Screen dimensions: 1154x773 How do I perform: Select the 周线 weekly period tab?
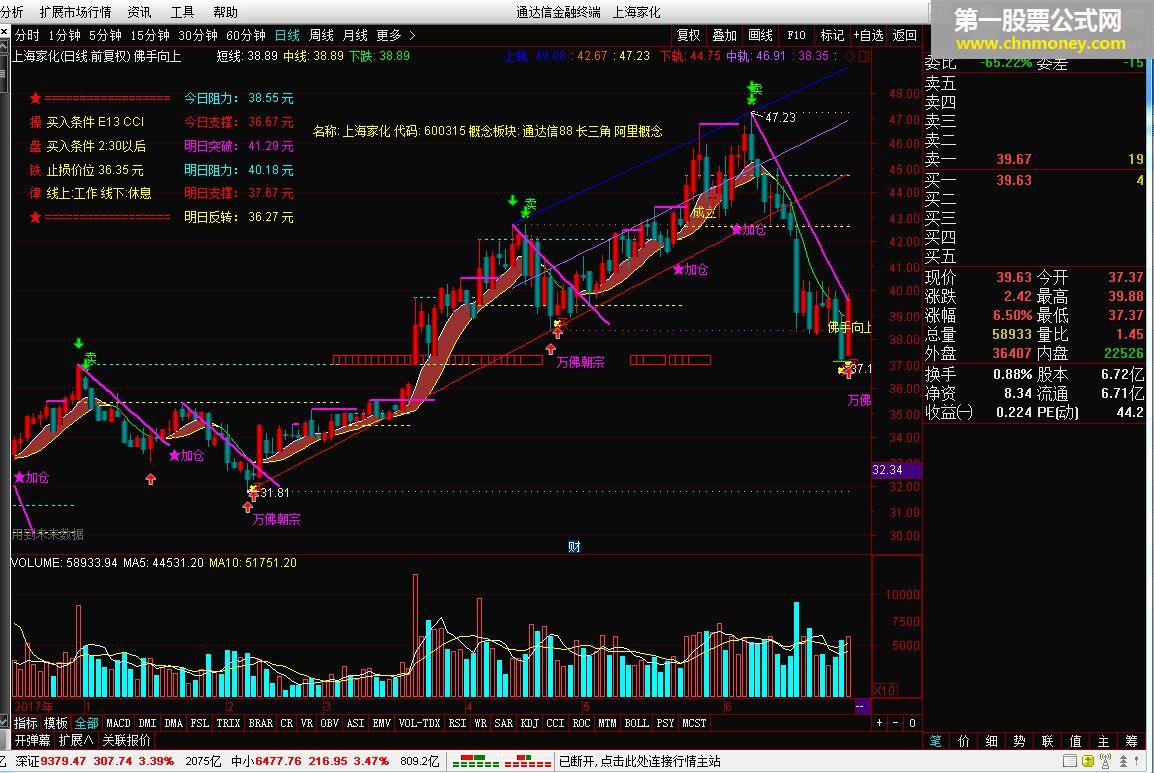(322, 35)
